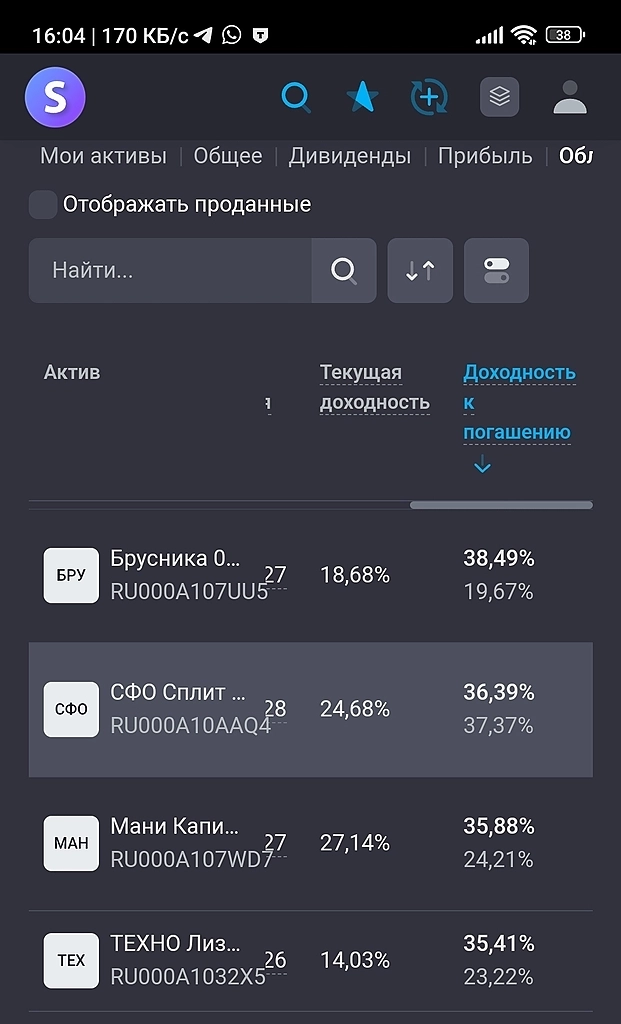This screenshot has height=1024, width=621.
Task: Click the add transaction circular plus icon
Action: (x=429, y=97)
